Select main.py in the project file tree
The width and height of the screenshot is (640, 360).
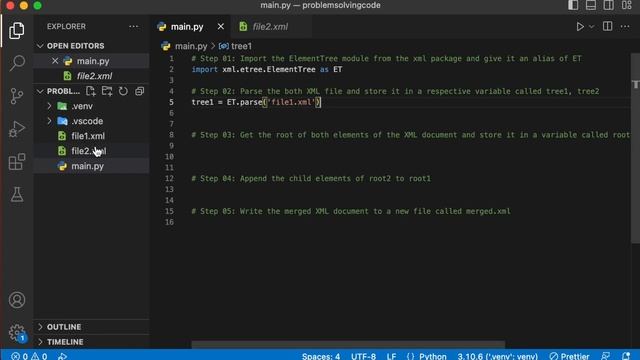(87, 166)
